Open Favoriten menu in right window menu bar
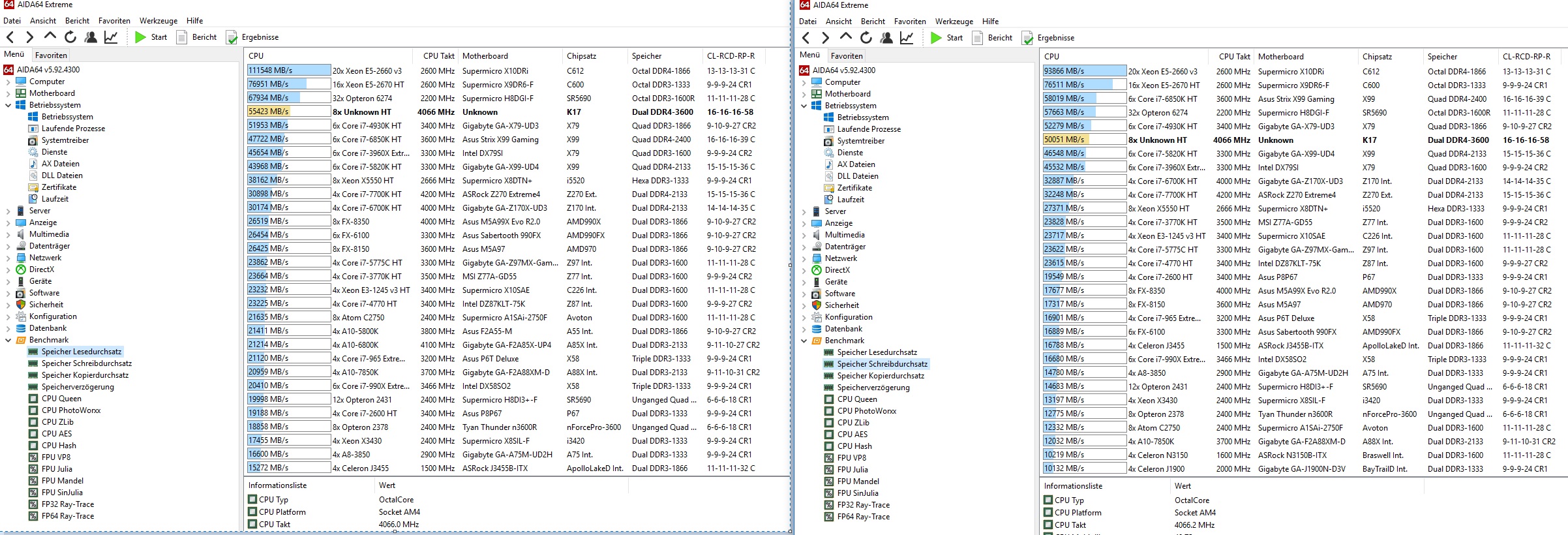1568x535 pixels. tap(910, 22)
